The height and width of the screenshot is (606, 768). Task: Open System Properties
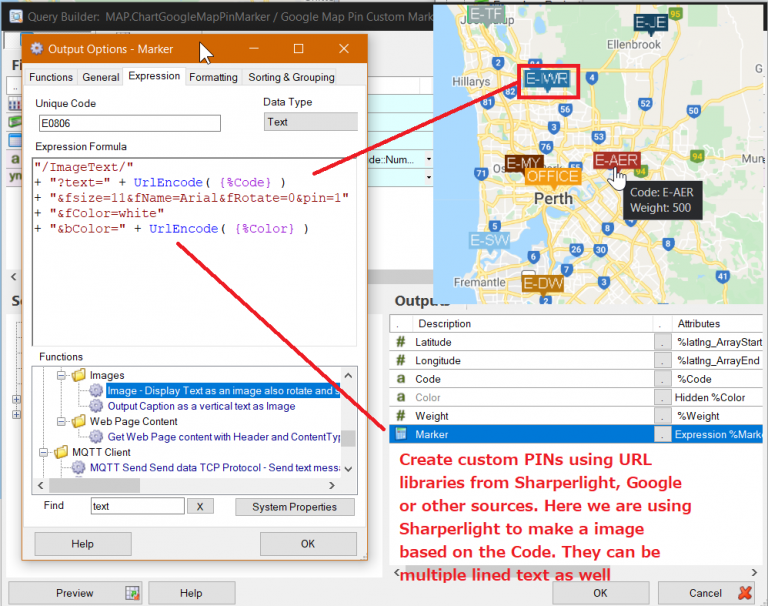click(294, 507)
